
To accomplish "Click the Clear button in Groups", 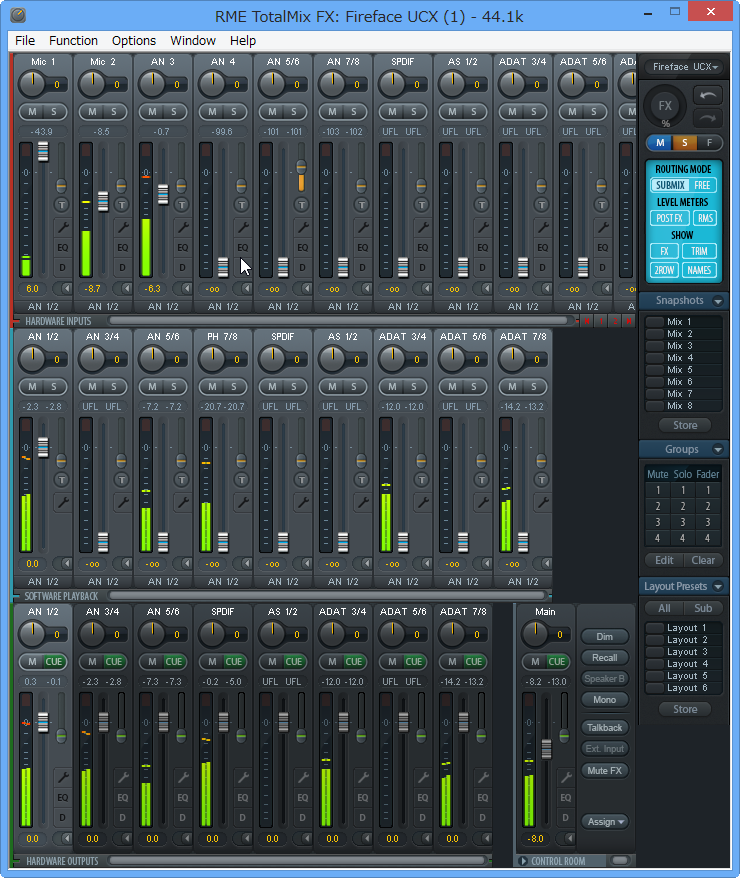I will pos(702,561).
